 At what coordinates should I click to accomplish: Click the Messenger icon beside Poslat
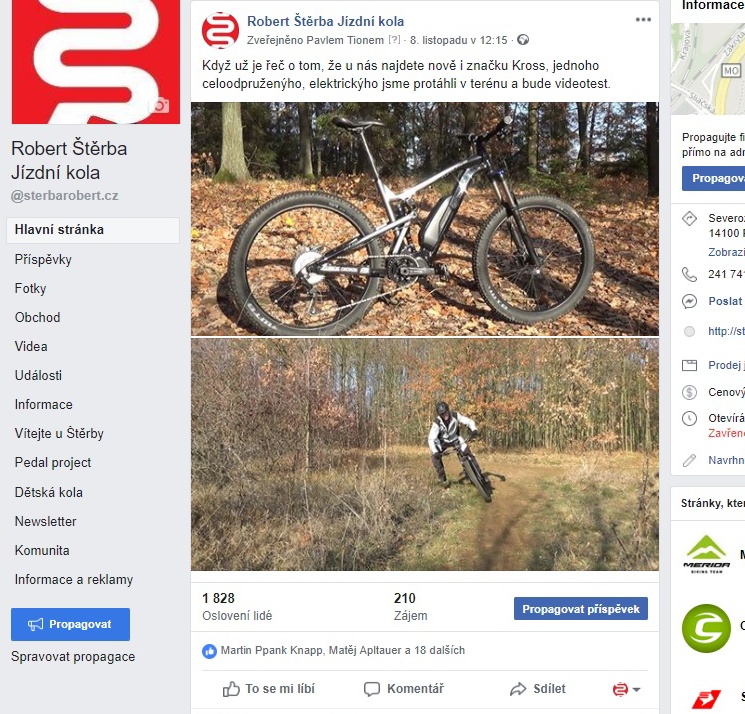689,301
